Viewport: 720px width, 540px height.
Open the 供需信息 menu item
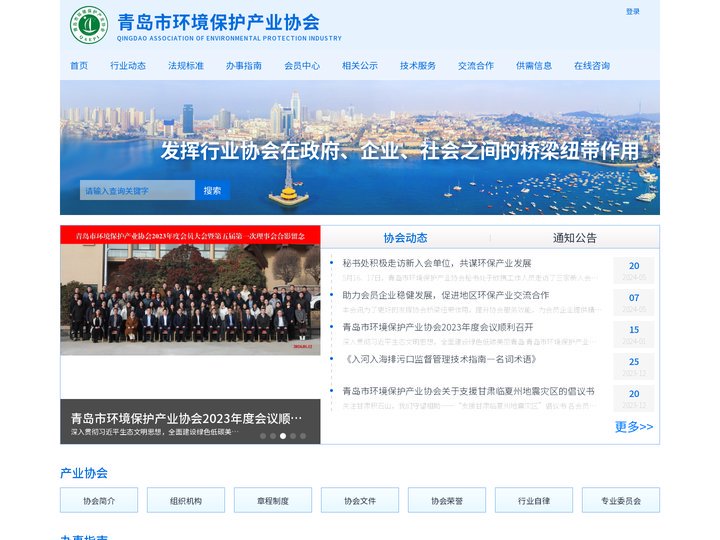[x=534, y=66]
